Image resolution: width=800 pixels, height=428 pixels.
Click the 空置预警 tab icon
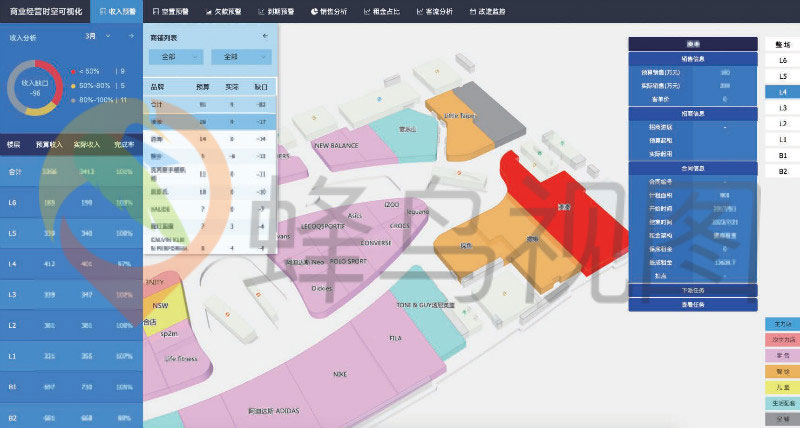(156, 12)
